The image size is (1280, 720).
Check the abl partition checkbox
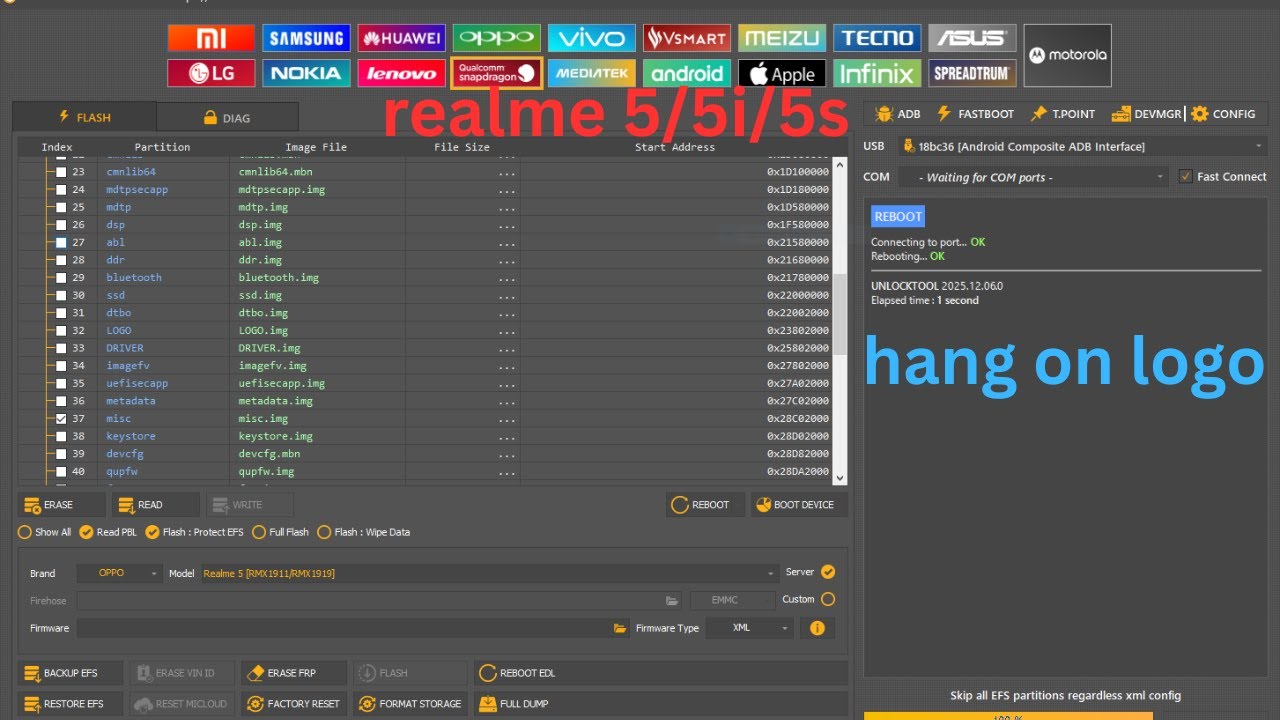pos(61,243)
